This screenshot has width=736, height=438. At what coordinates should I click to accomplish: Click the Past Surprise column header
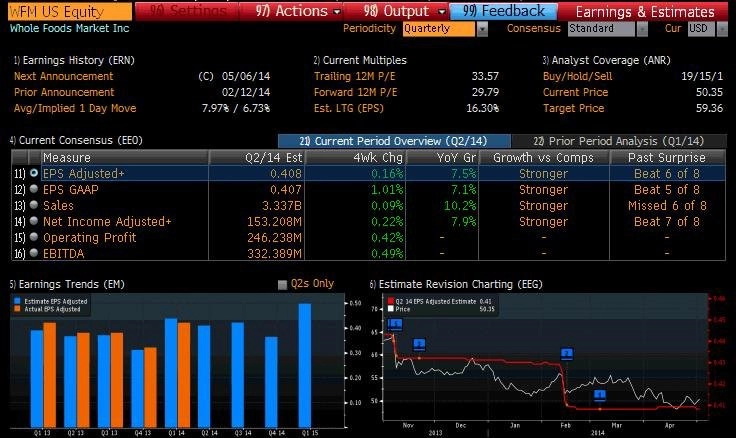[667, 157]
